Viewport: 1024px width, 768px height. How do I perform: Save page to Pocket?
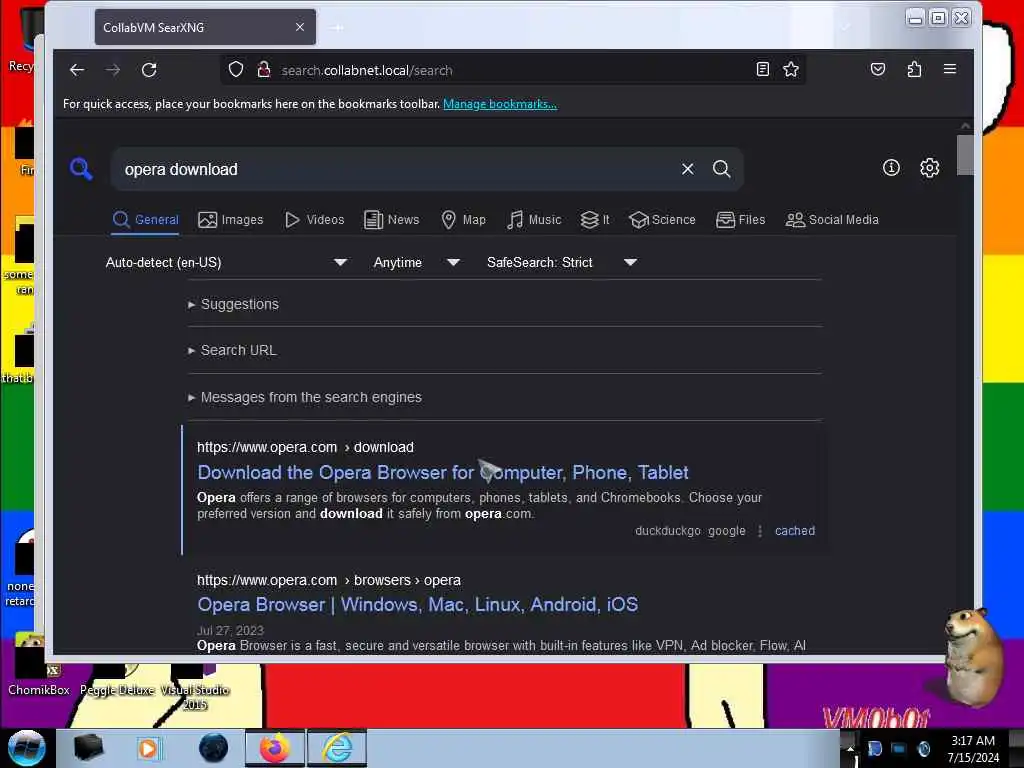(x=878, y=69)
